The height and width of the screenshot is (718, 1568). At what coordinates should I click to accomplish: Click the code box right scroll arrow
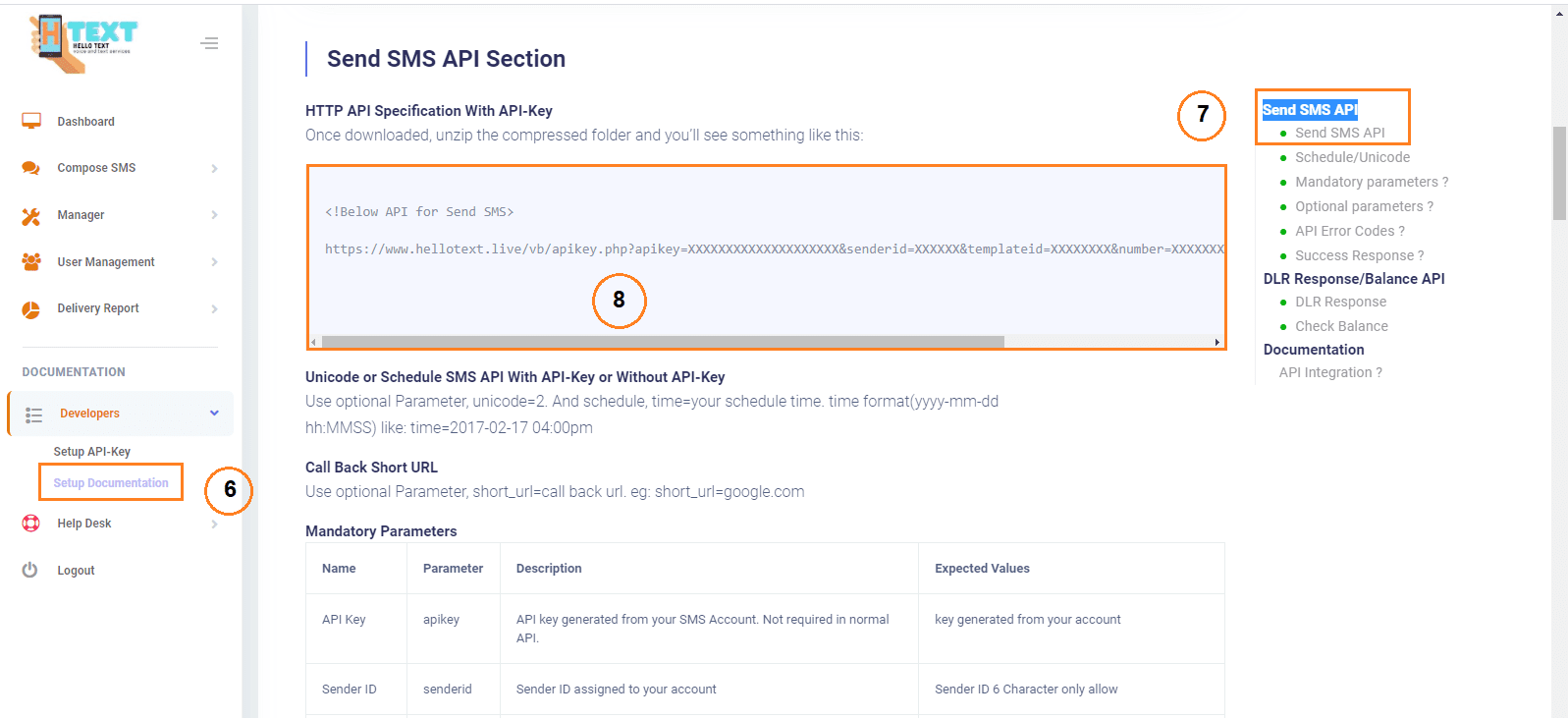click(x=1217, y=342)
